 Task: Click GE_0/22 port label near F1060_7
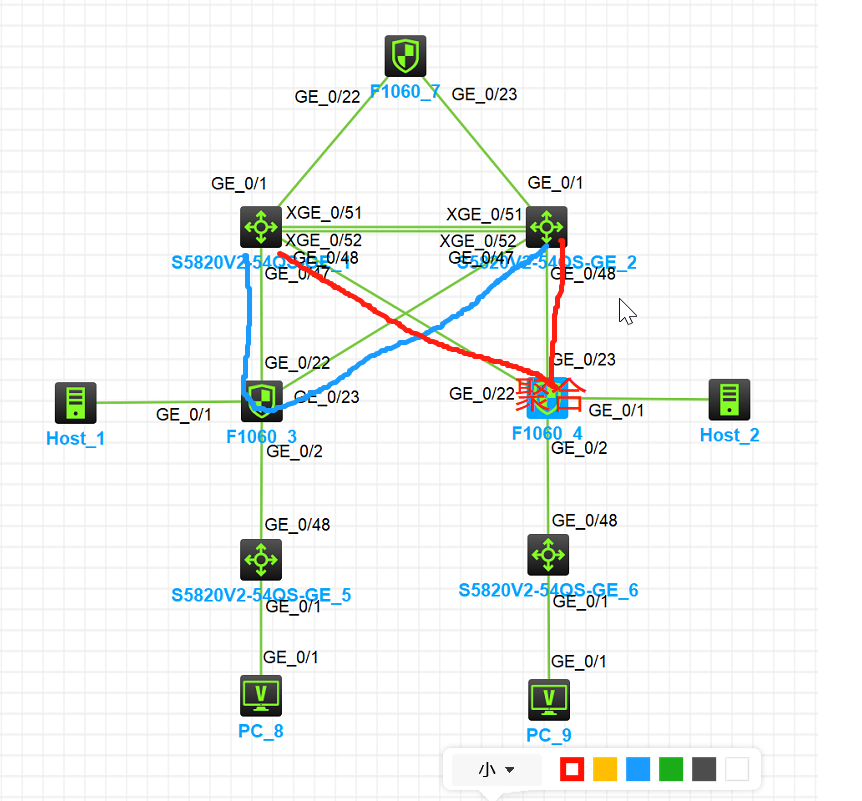click(327, 97)
